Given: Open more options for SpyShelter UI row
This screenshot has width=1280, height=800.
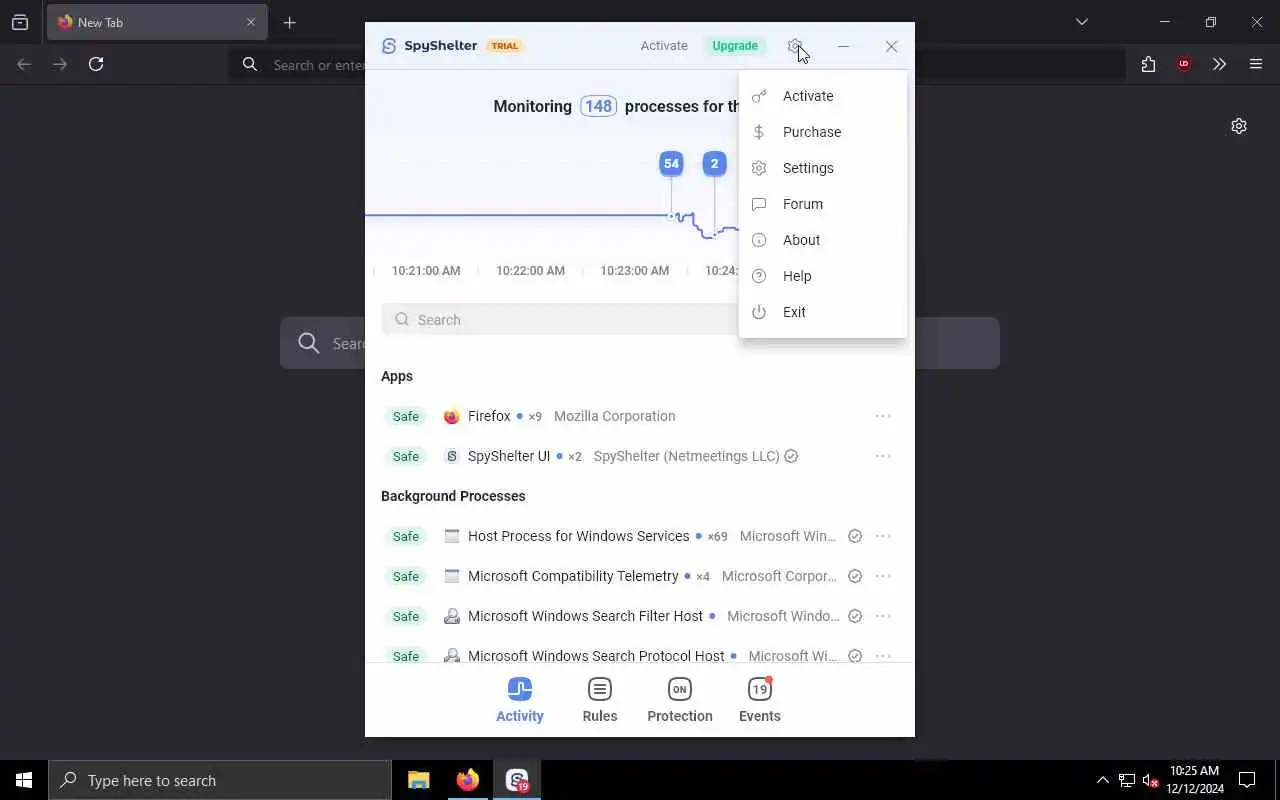Looking at the screenshot, I should pos(883,456).
